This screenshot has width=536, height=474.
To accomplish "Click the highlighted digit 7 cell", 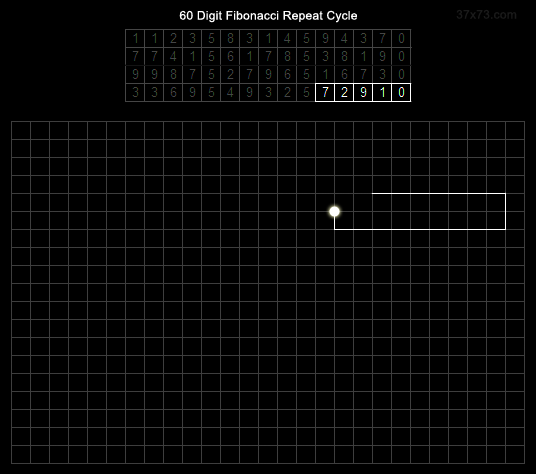I will [325, 92].
